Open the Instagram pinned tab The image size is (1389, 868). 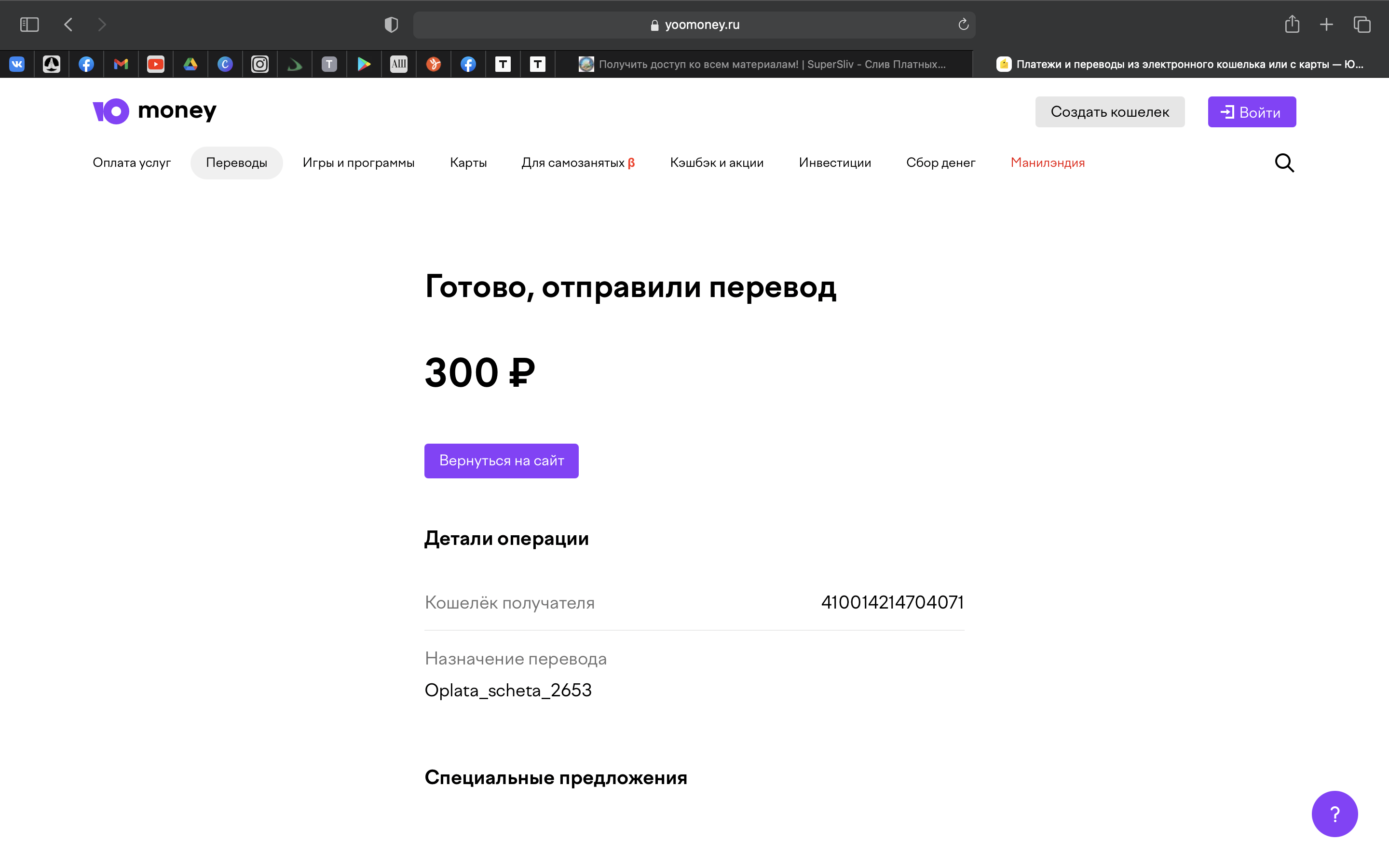[x=260, y=64]
